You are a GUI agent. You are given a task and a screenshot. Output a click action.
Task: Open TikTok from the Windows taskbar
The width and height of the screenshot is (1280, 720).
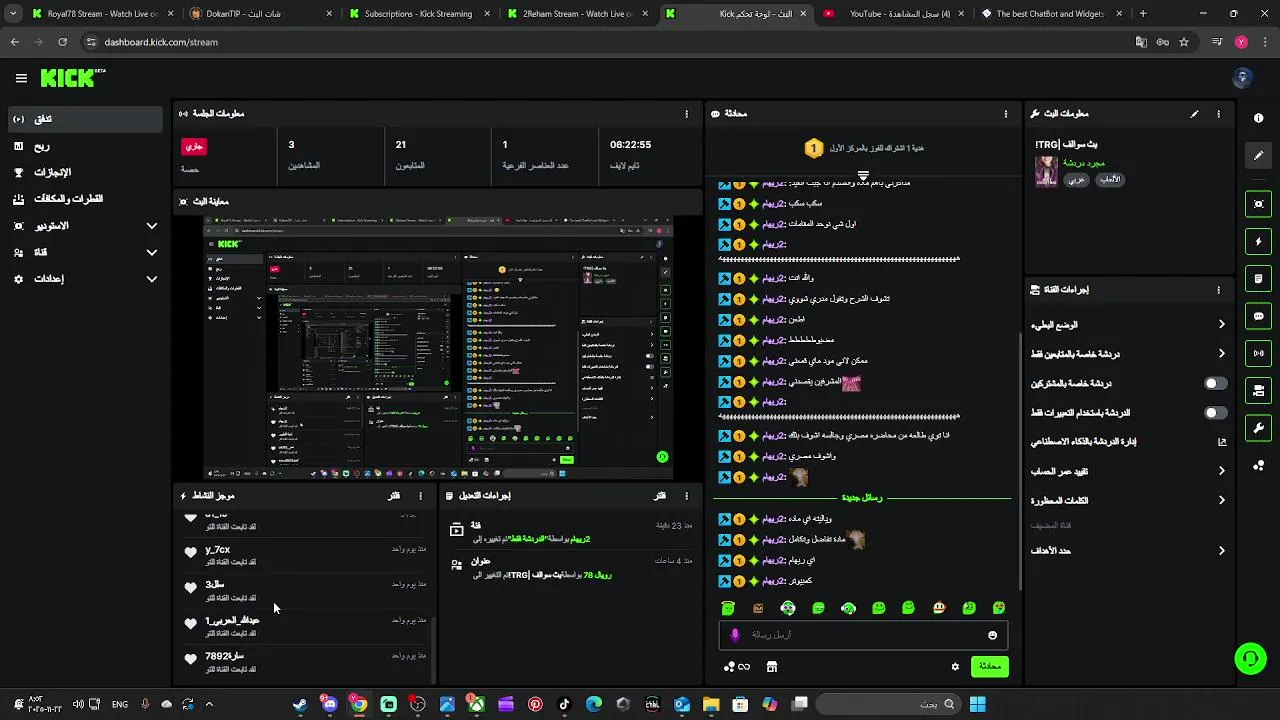565,704
